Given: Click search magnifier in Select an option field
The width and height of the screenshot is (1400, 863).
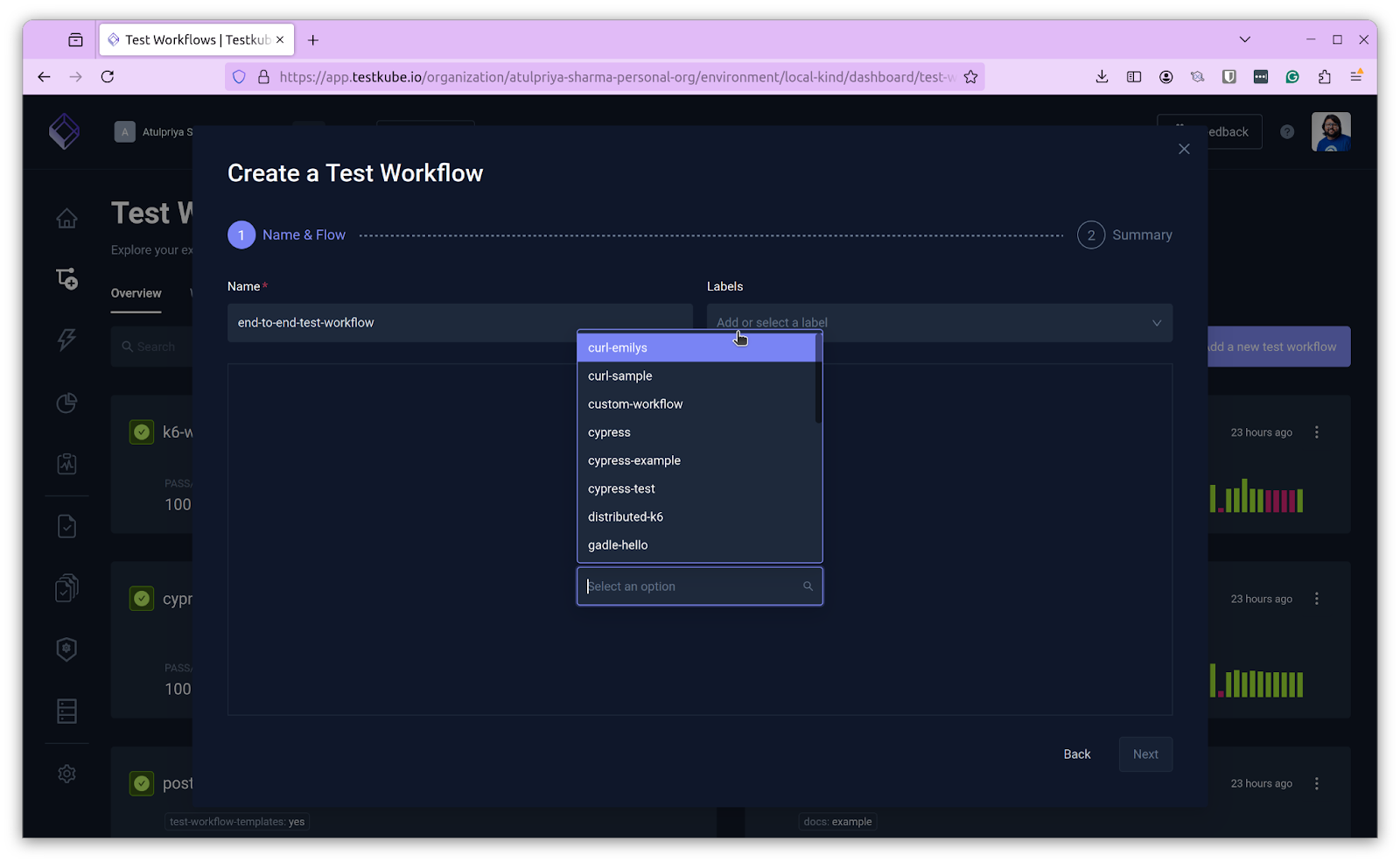Looking at the screenshot, I should coord(808,586).
